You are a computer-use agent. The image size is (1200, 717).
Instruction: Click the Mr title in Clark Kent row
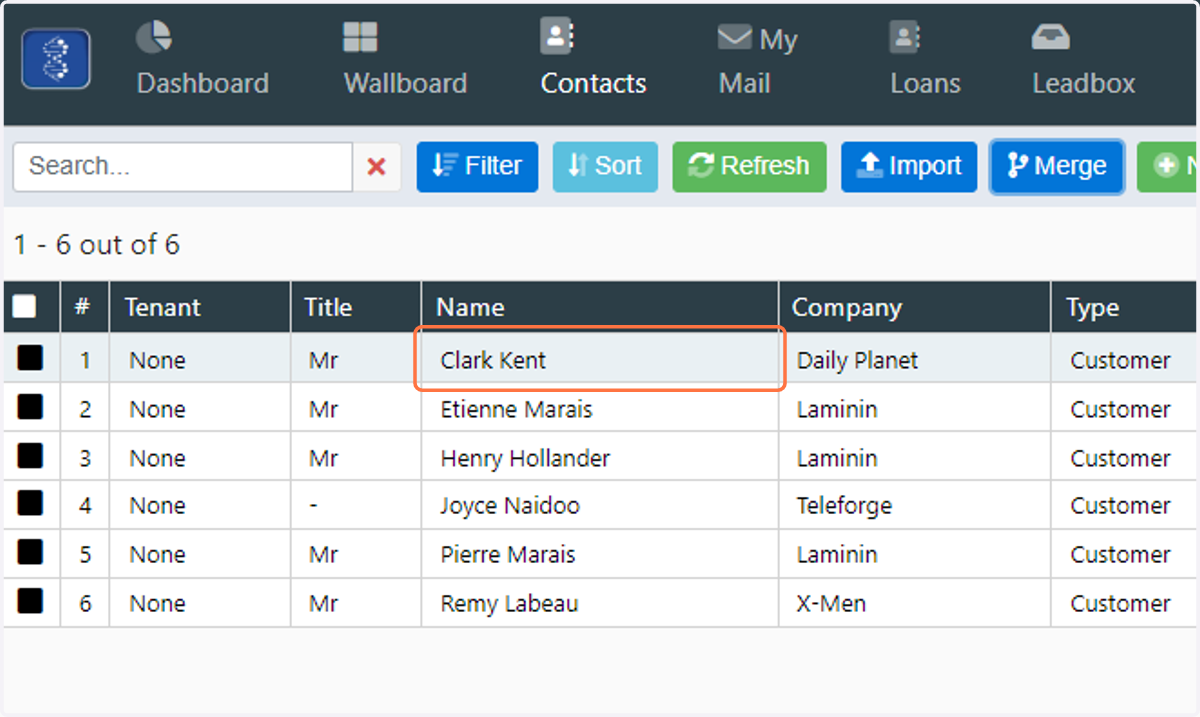323,360
